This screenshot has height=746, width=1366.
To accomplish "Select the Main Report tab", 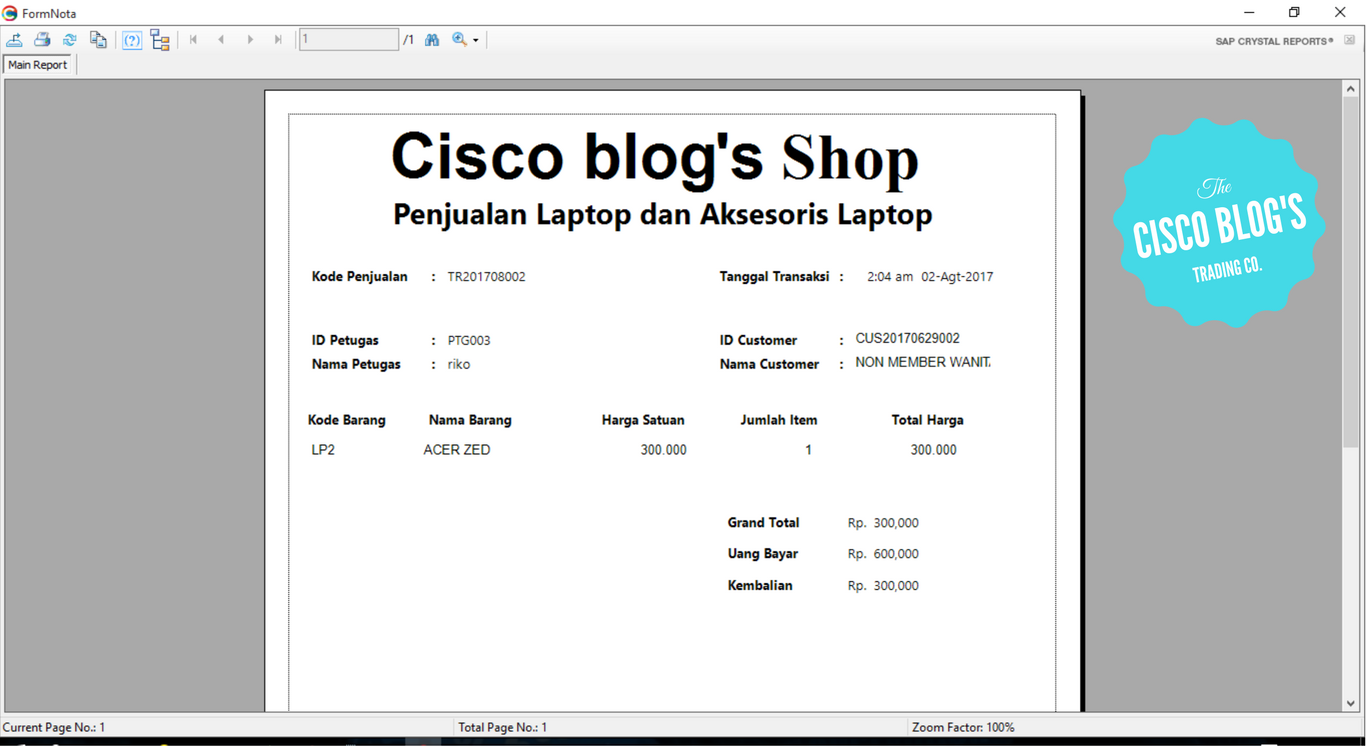I will click(38, 65).
